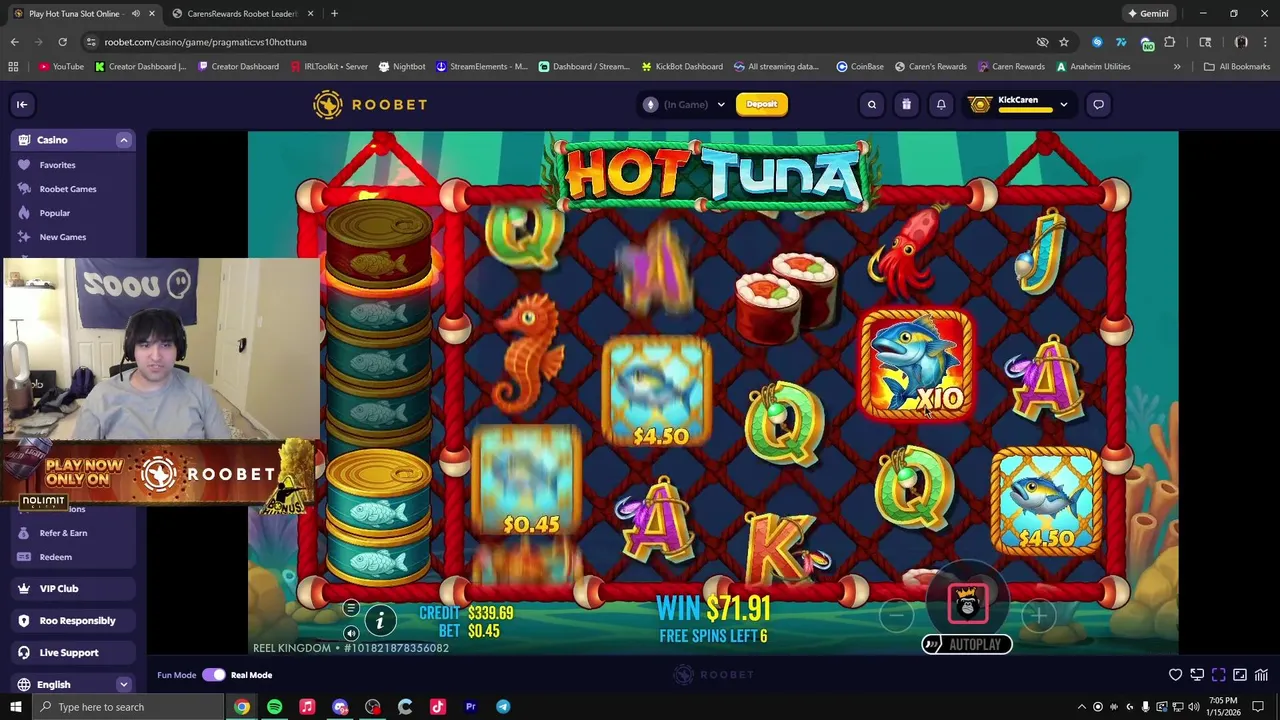Click the Roobet logo

[370, 104]
